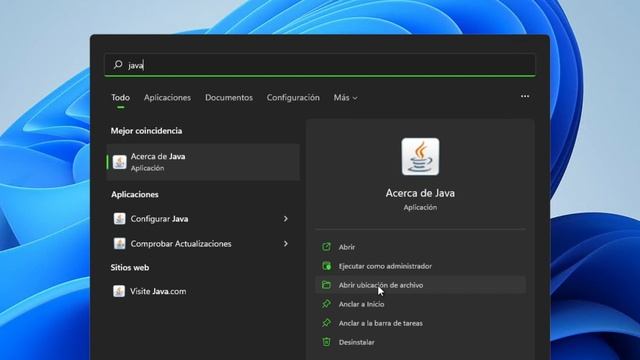
Task: Expand Comprobar Actualizaciones chevron arrow
Action: coord(286,244)
